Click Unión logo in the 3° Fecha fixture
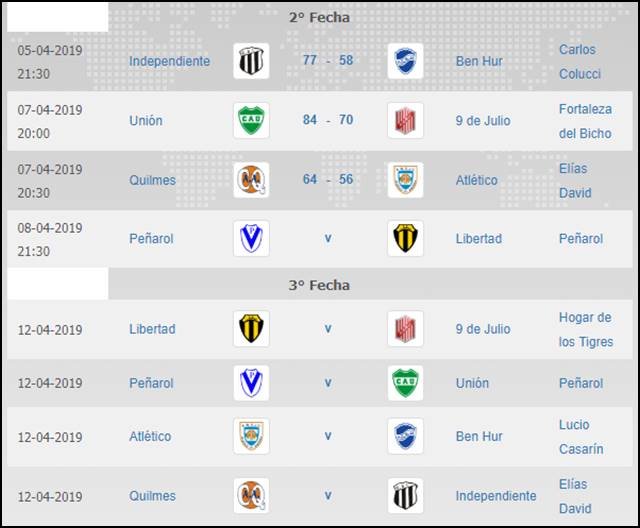The height and width of the screenshot is (528, 640). [x=405, y=383]
